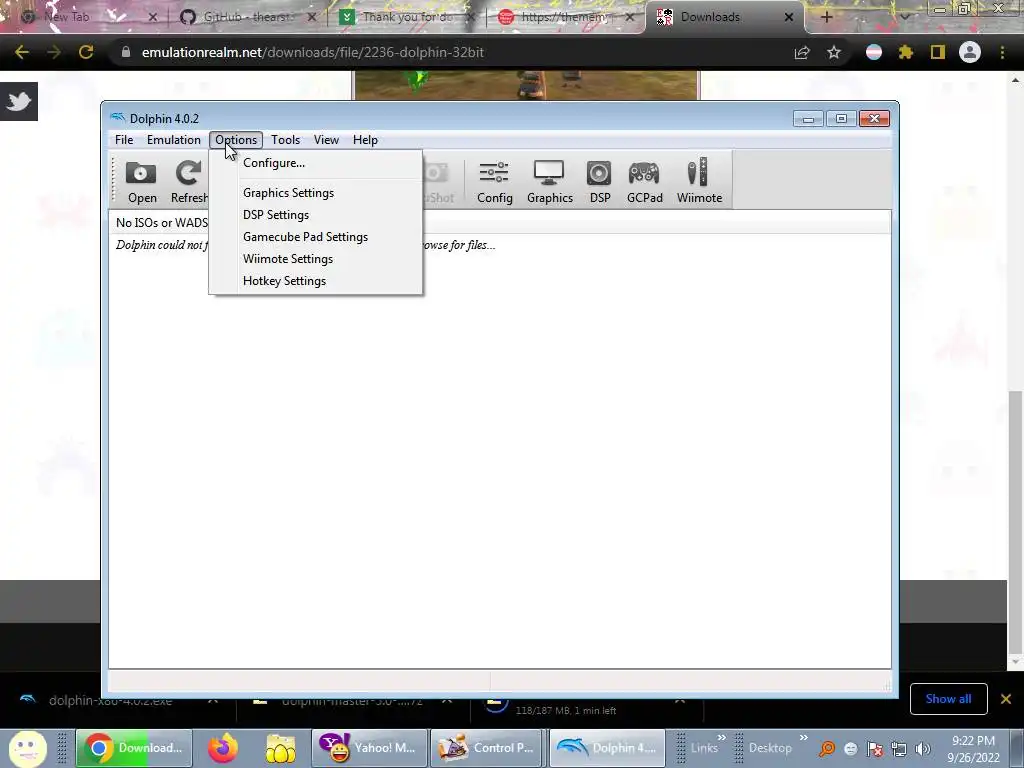The image size is (1024, 768).
Task: Open Chrome profile avatar
Action: click(x=969, y=52)
